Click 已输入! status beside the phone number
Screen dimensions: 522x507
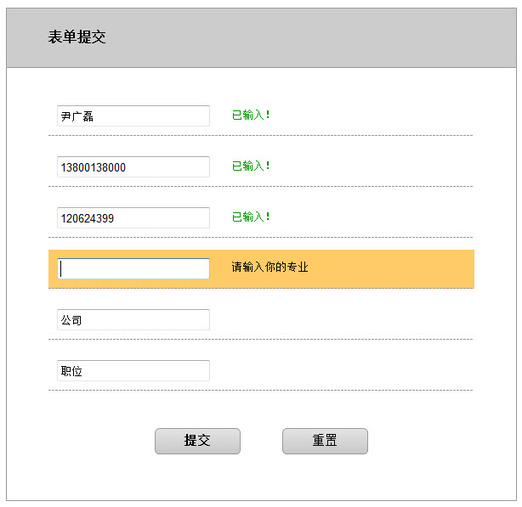(x=251, y=166)
